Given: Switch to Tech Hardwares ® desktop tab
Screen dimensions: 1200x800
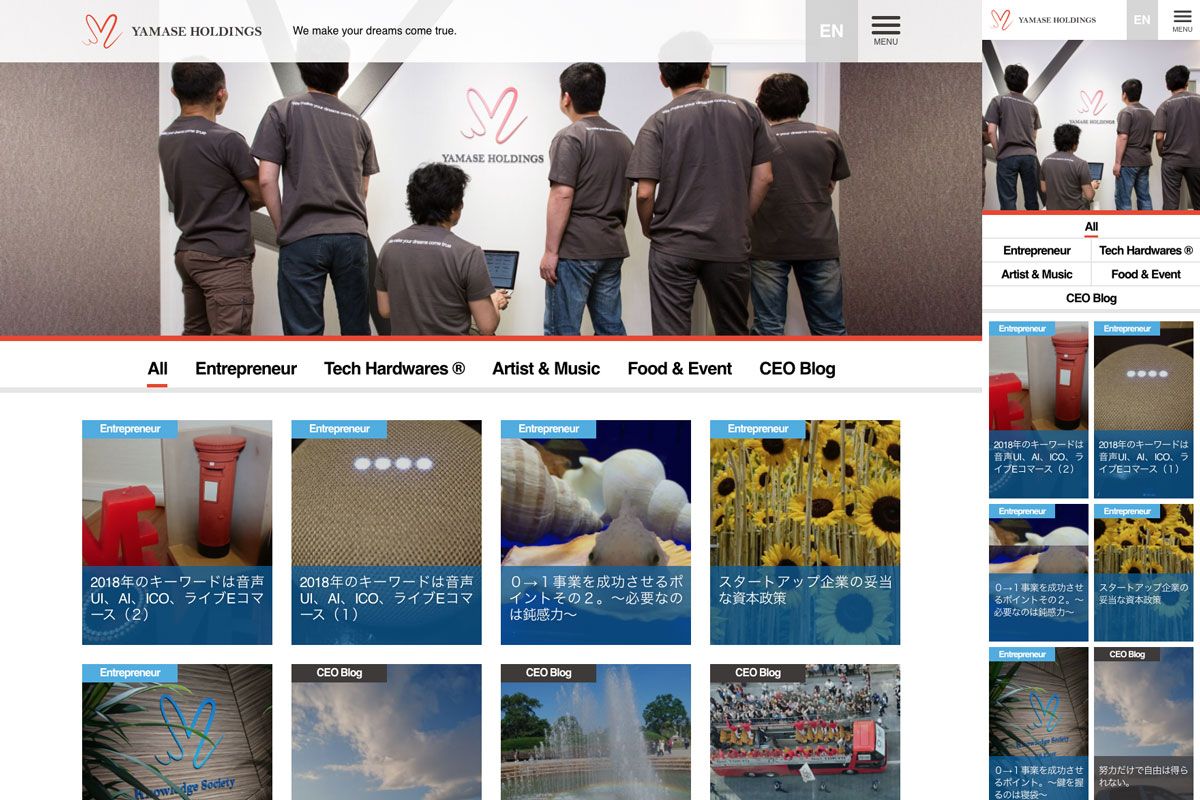Looking at the screenshot, I should (x=394, y=369).
